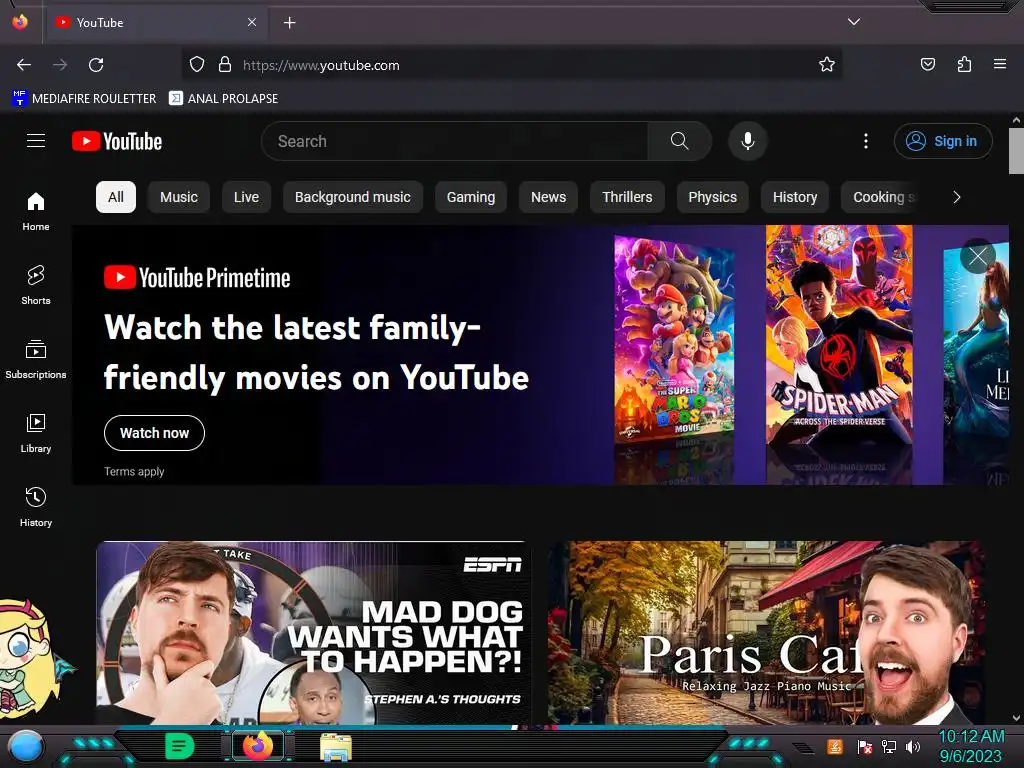The height and width of the screenshot is (768, 1024).
Task: Focus the YouTube search field
Action: (x=454, y=141)
